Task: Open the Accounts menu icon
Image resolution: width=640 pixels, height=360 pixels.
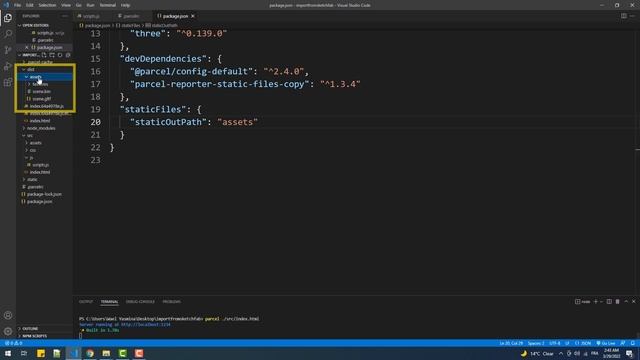Action: pyautogui.click(x=8, y=315)
